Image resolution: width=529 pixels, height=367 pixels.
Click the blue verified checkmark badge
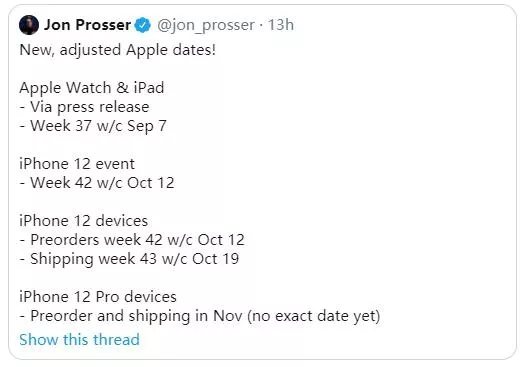click(x=143, y=25)
